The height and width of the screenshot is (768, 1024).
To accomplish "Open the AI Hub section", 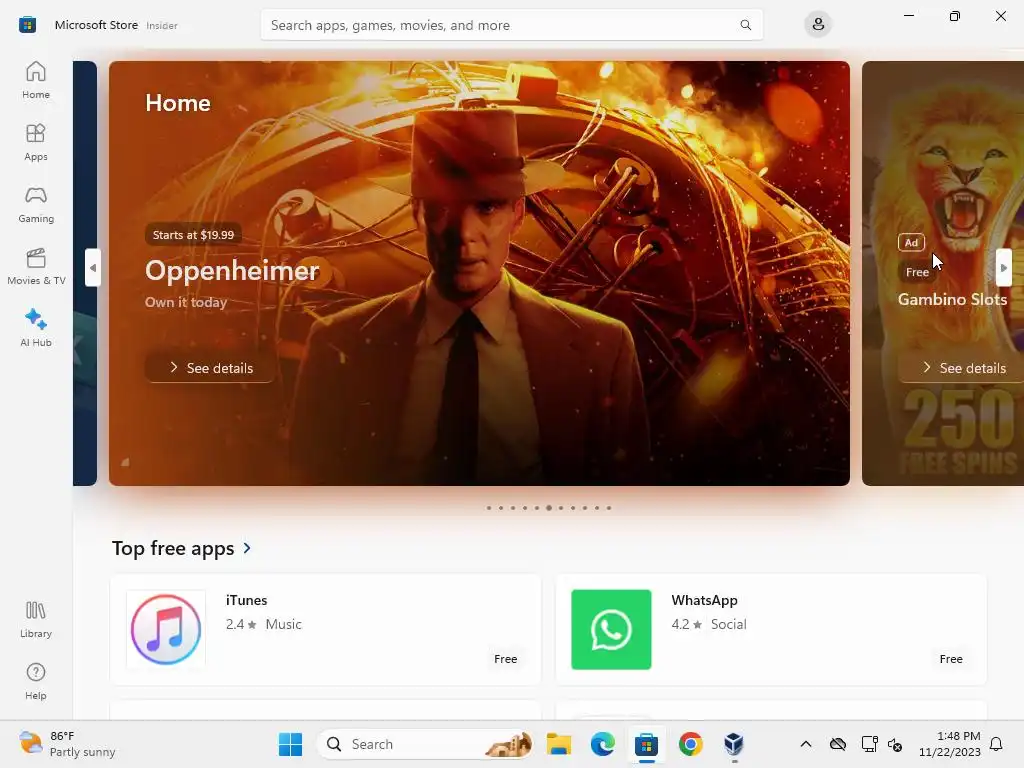I will tap(36, 328).
